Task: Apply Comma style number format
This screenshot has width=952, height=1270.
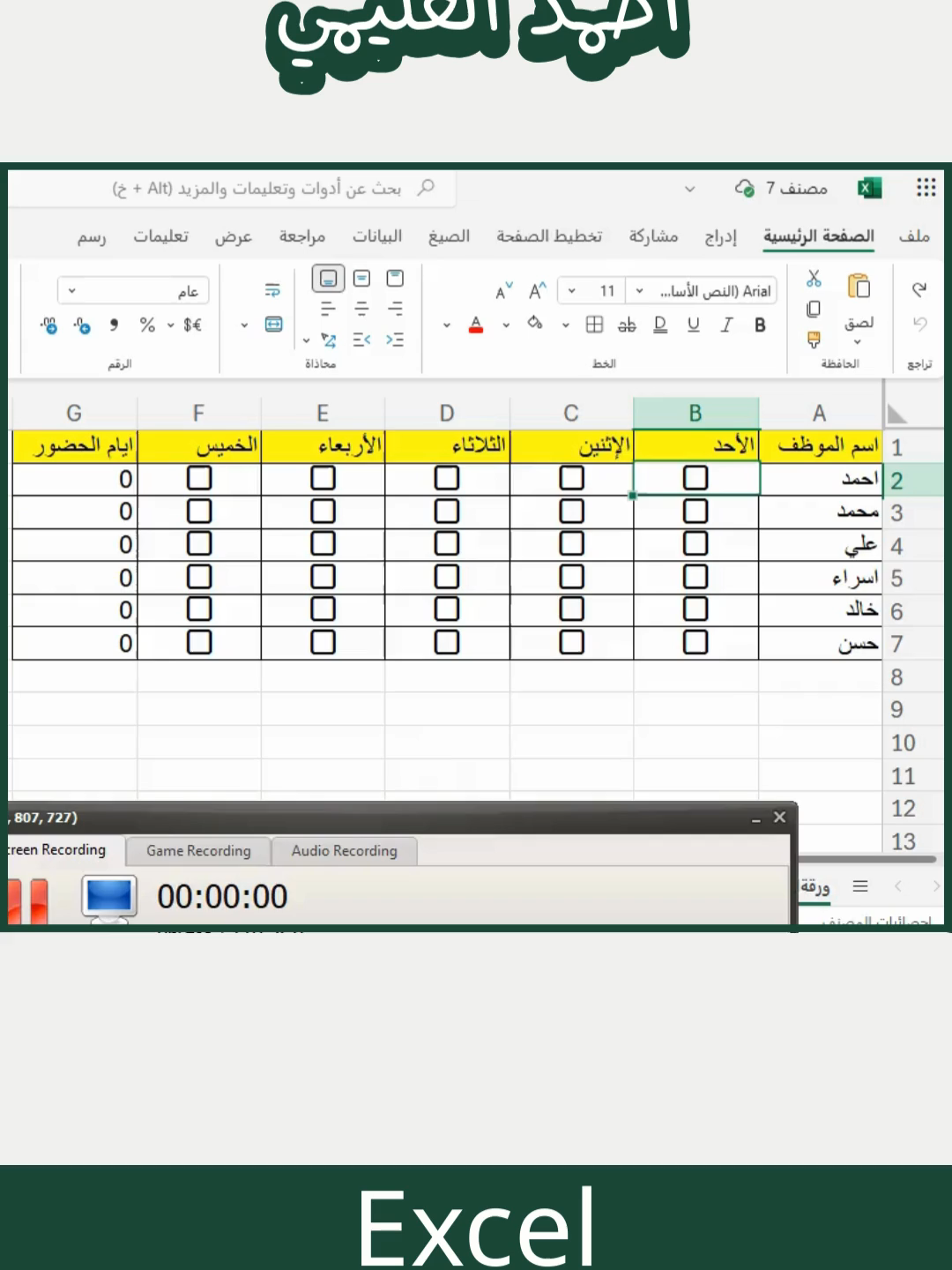Action: pos(114,325)
